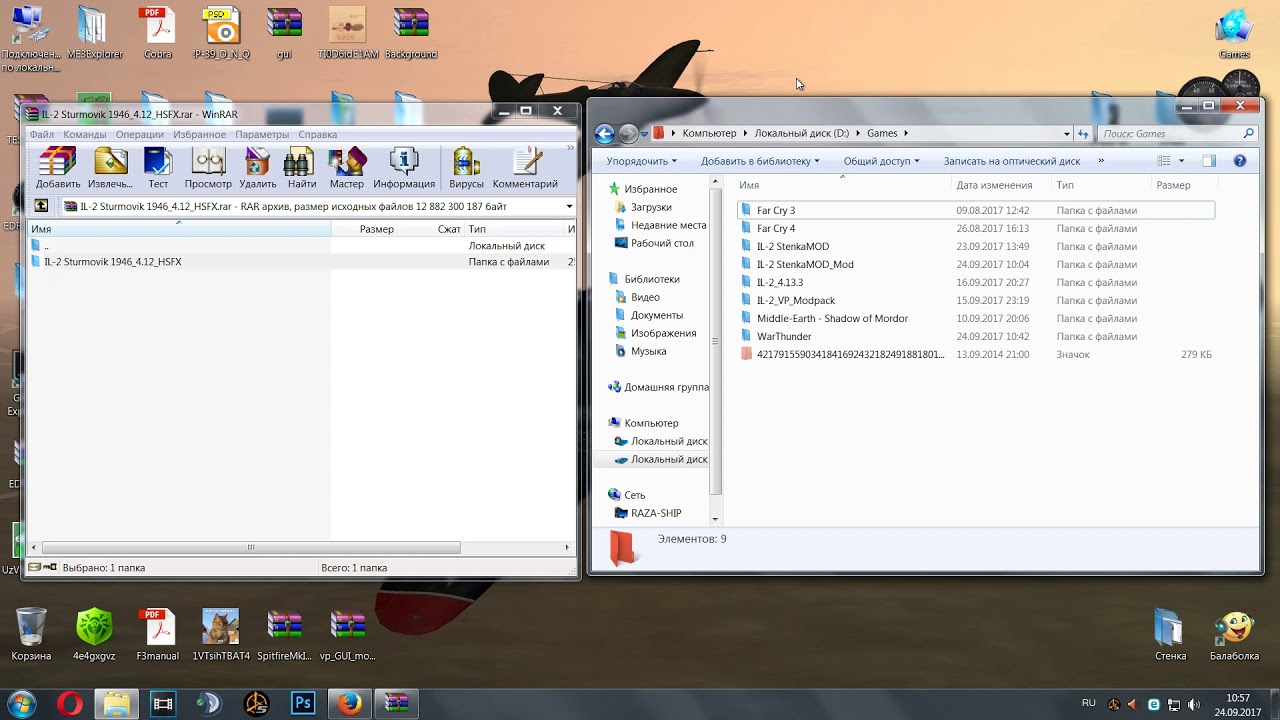Select Middle-Earth - Shadow of Mordor folder

coord(832,319)
